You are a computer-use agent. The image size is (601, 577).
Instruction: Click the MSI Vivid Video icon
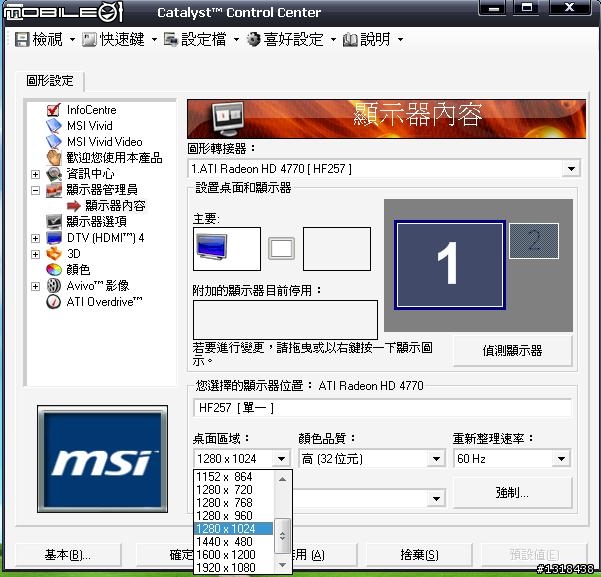point(53,141)
